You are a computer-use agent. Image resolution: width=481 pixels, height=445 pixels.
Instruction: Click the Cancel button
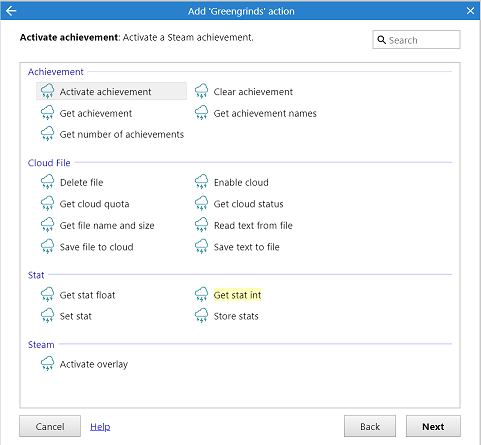point(50,426)
